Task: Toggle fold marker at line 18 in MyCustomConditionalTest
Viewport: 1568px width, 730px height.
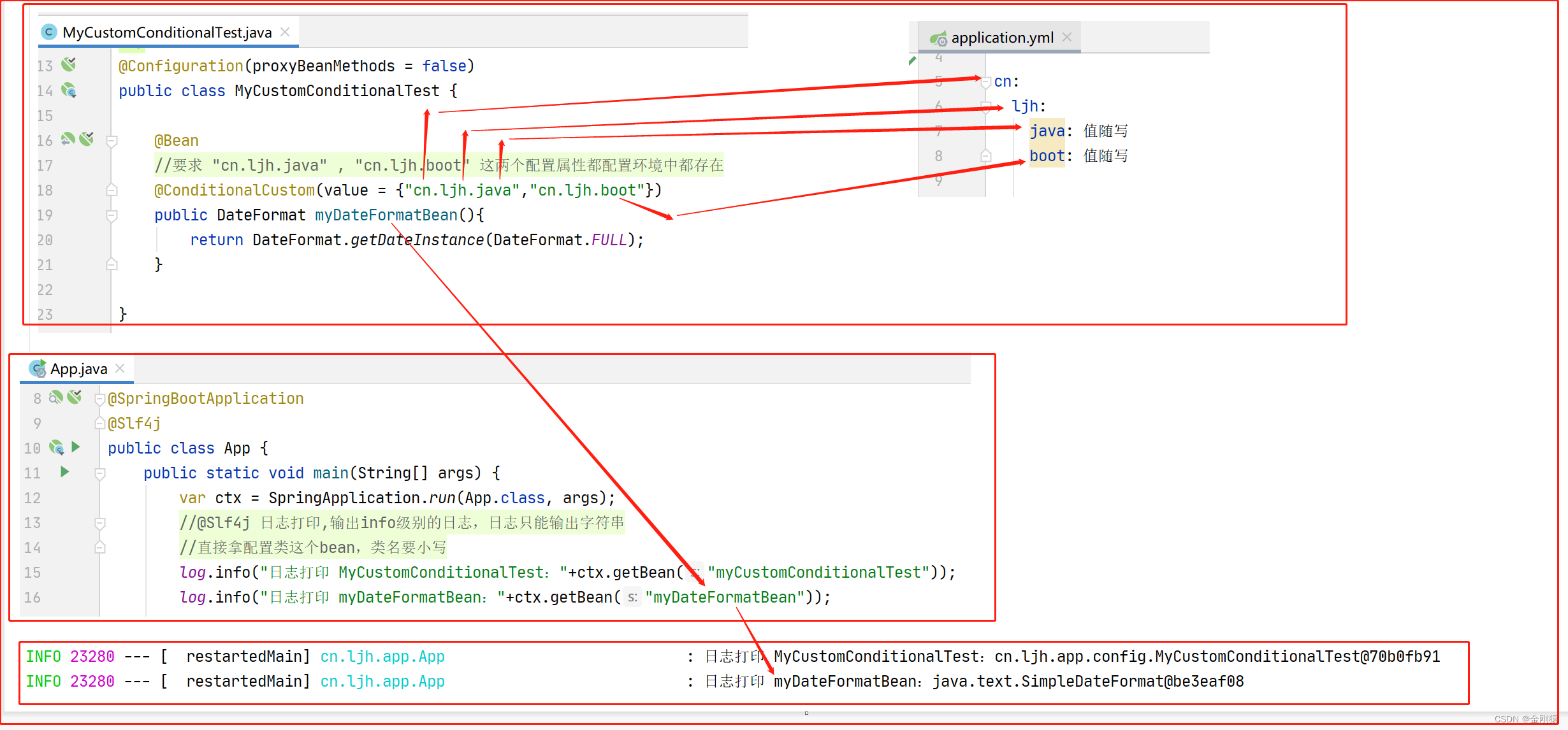Action: (x=112, y=190)
